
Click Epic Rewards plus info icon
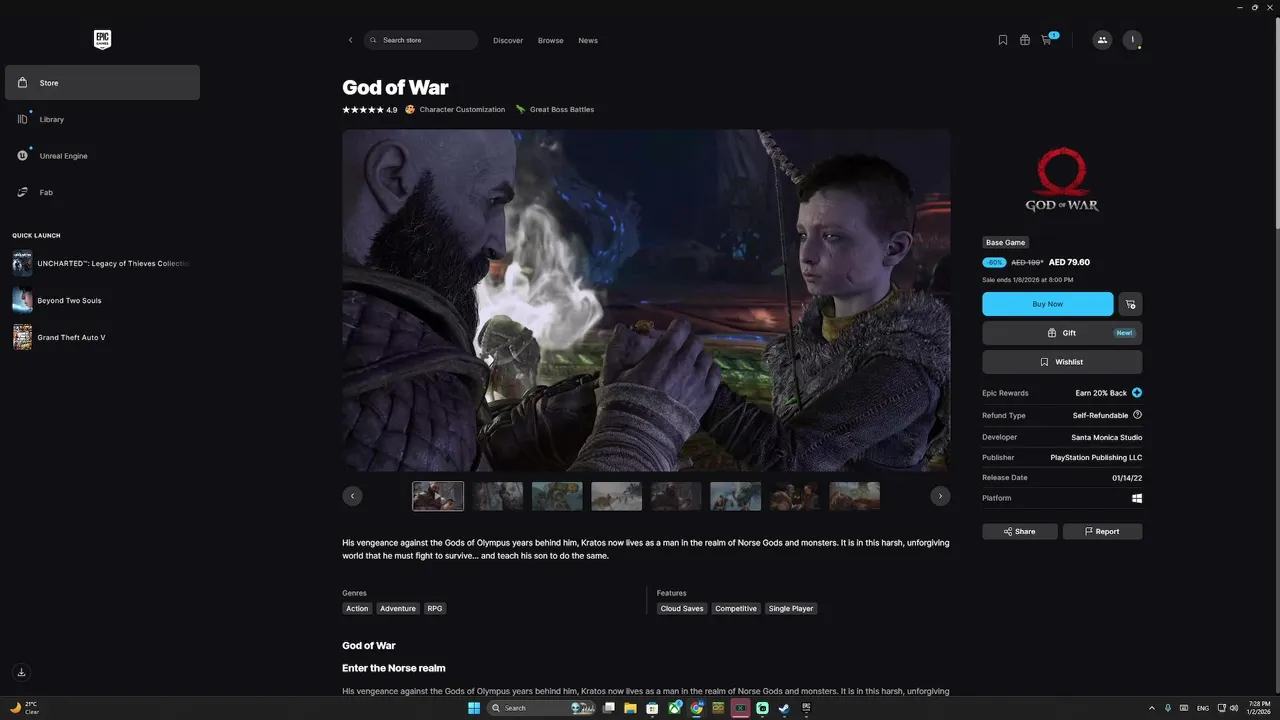click(1137, 393)
